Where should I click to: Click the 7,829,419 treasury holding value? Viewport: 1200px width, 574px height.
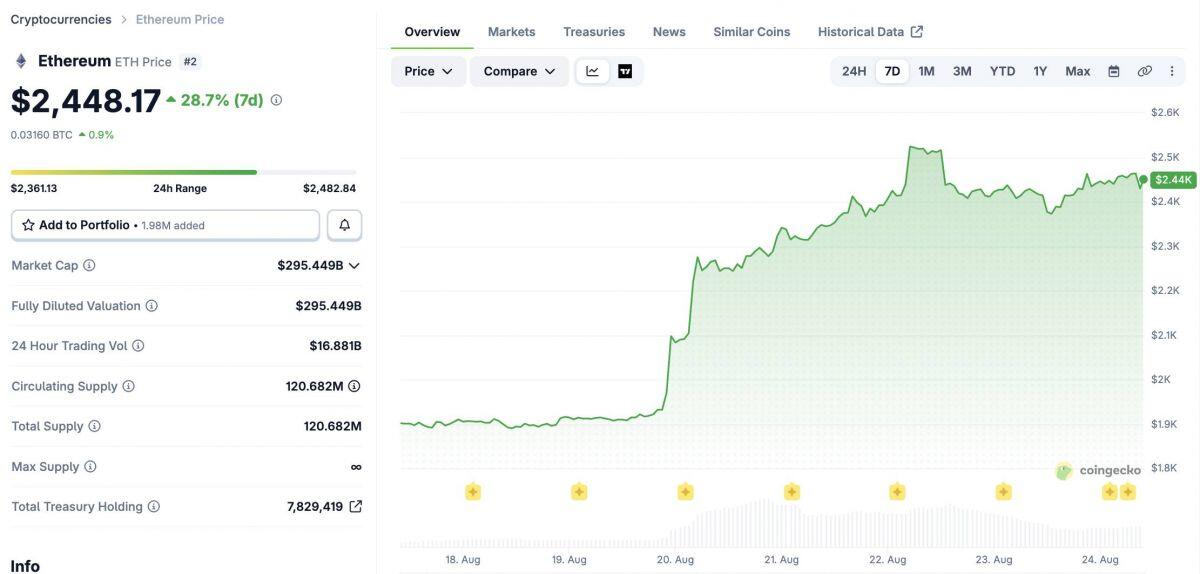(x=315, y=507)
